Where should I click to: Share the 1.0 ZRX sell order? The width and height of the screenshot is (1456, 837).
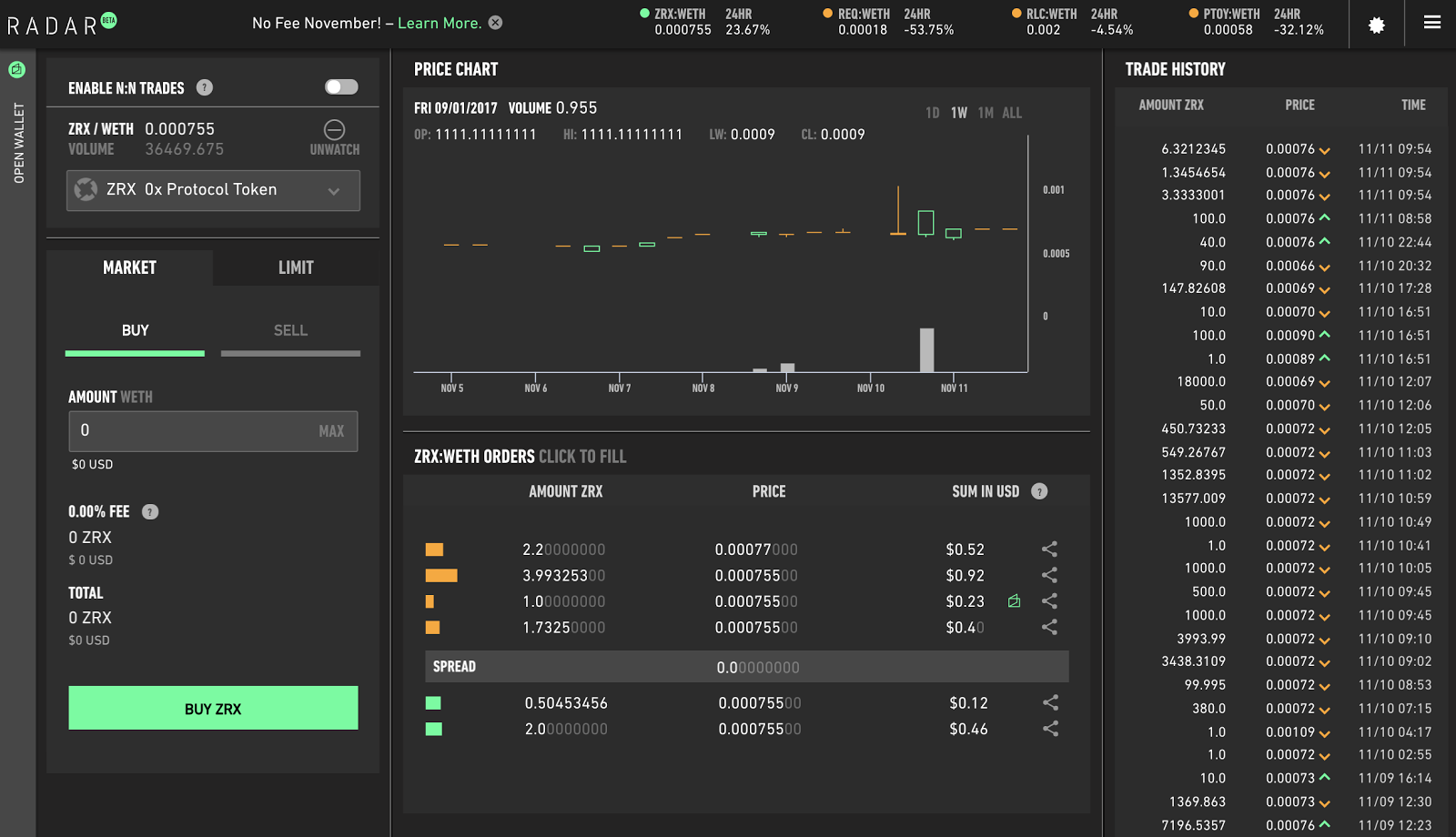(x=1049, y=601)
